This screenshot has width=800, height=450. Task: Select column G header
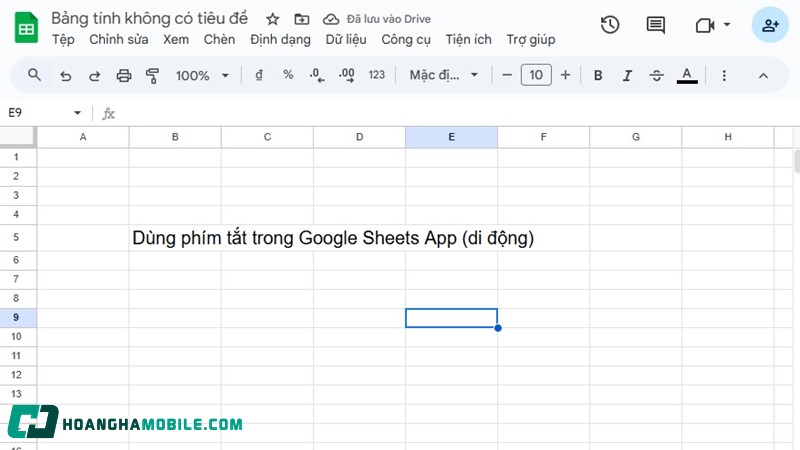pos(636,137)
